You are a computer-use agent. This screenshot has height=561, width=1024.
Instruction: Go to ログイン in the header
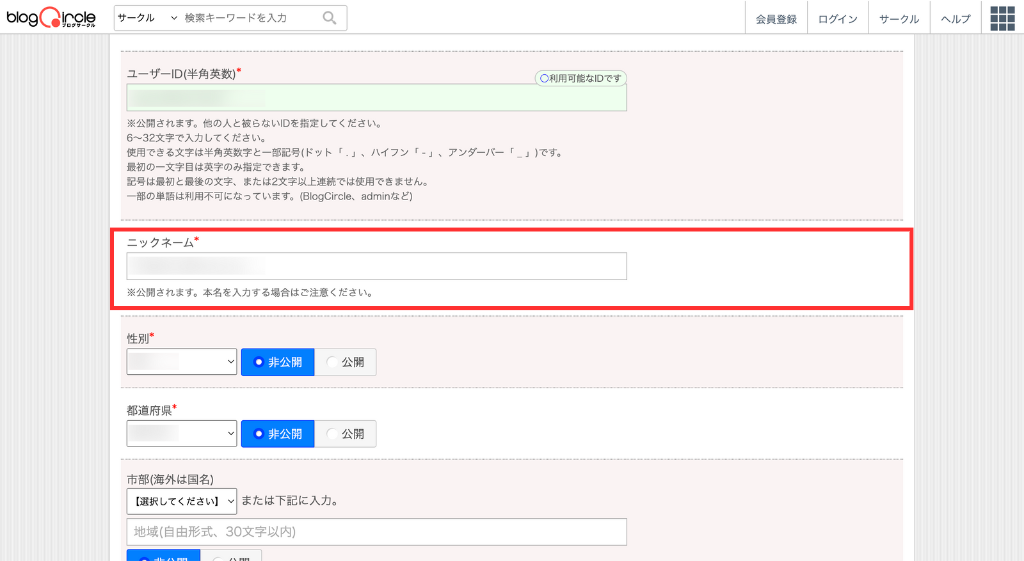pos(837,19)
